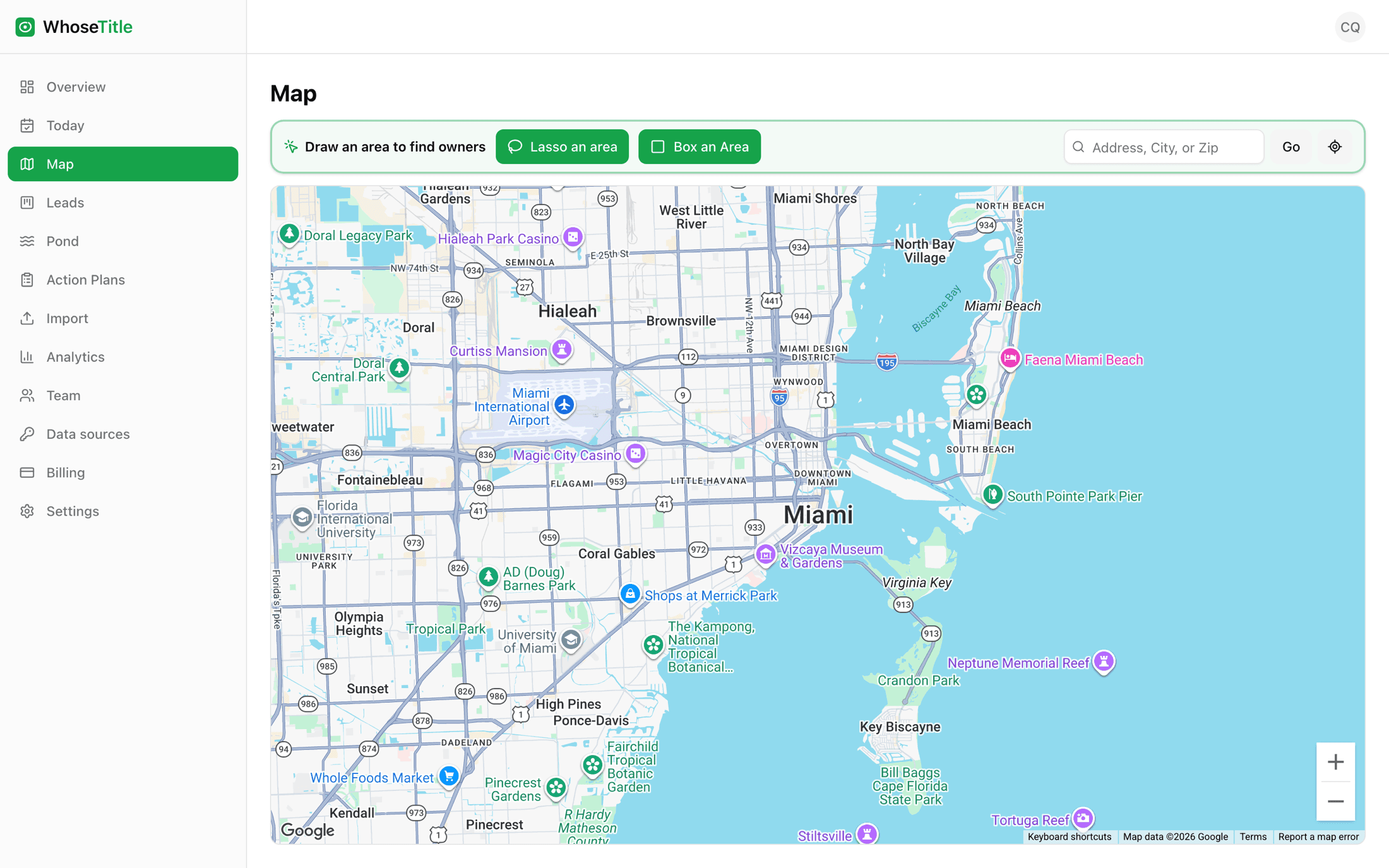Viewport: 1389px width, 868px height.
Task: Click the Go search button
Action: (x=1291, y=147)
